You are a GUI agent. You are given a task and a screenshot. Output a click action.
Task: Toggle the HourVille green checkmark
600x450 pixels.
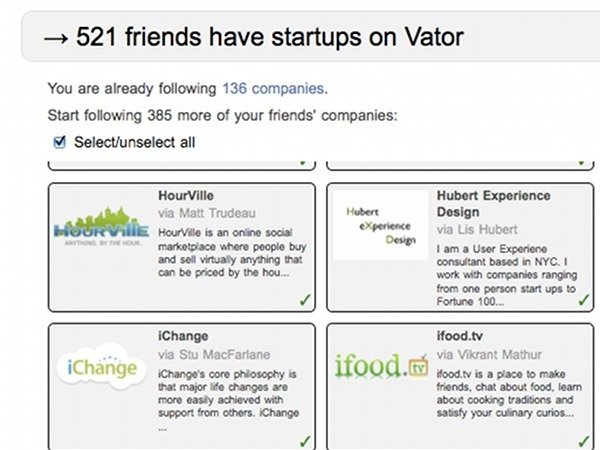(304, 299)
